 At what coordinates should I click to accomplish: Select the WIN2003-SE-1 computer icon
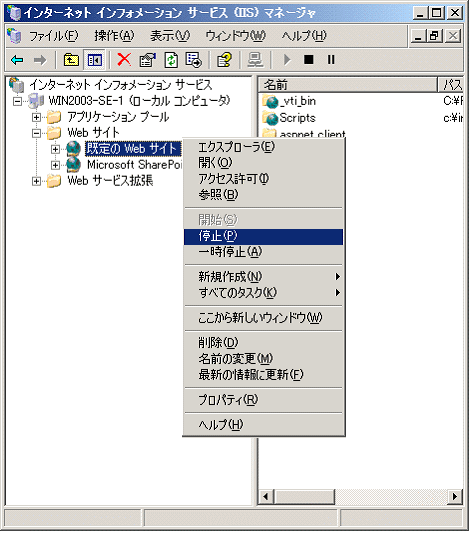[x=36, y=101]
